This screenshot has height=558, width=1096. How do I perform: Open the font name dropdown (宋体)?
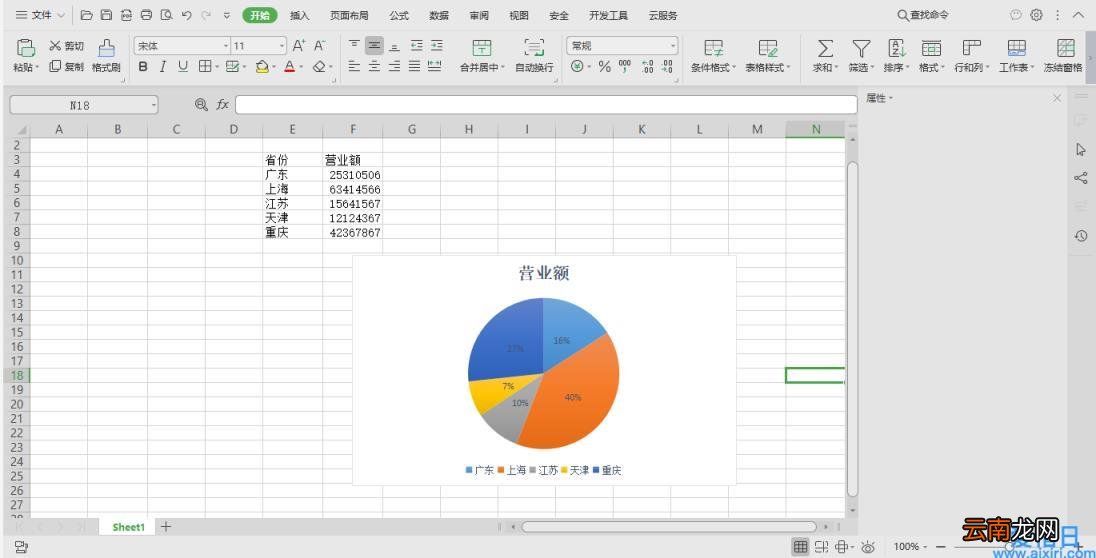226,46
